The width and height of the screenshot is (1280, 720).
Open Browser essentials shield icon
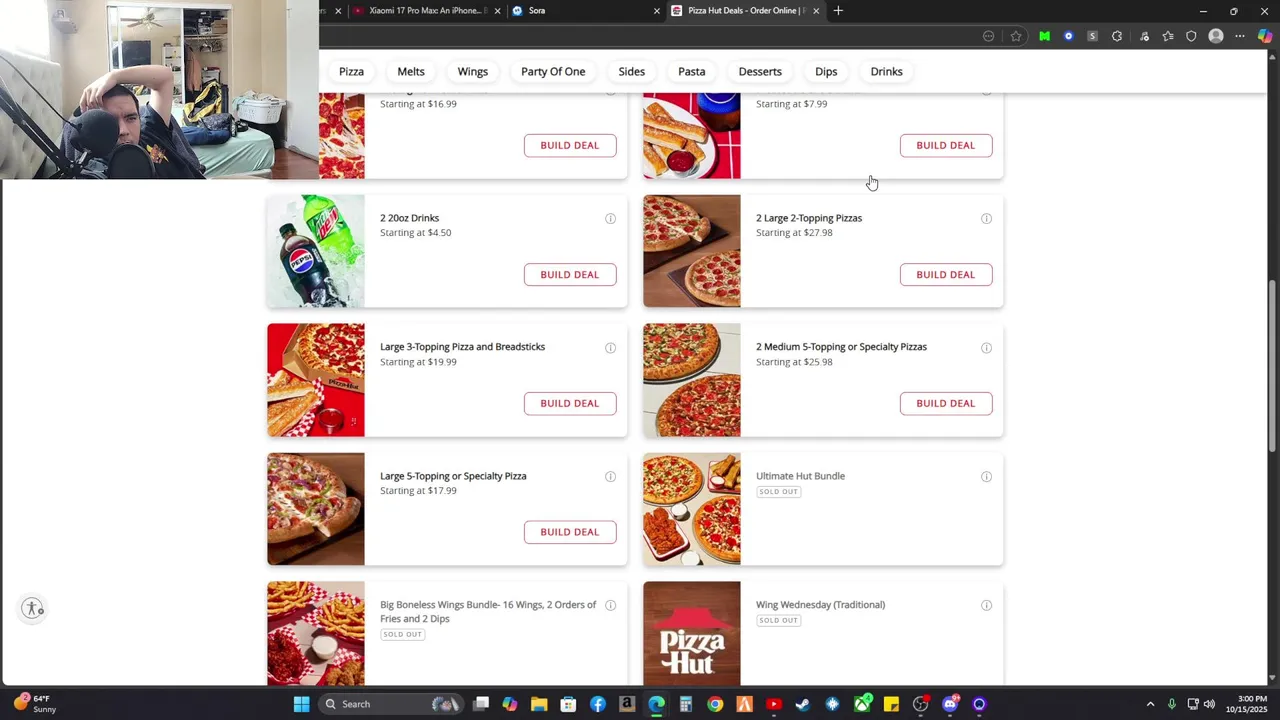(1191, 36)
